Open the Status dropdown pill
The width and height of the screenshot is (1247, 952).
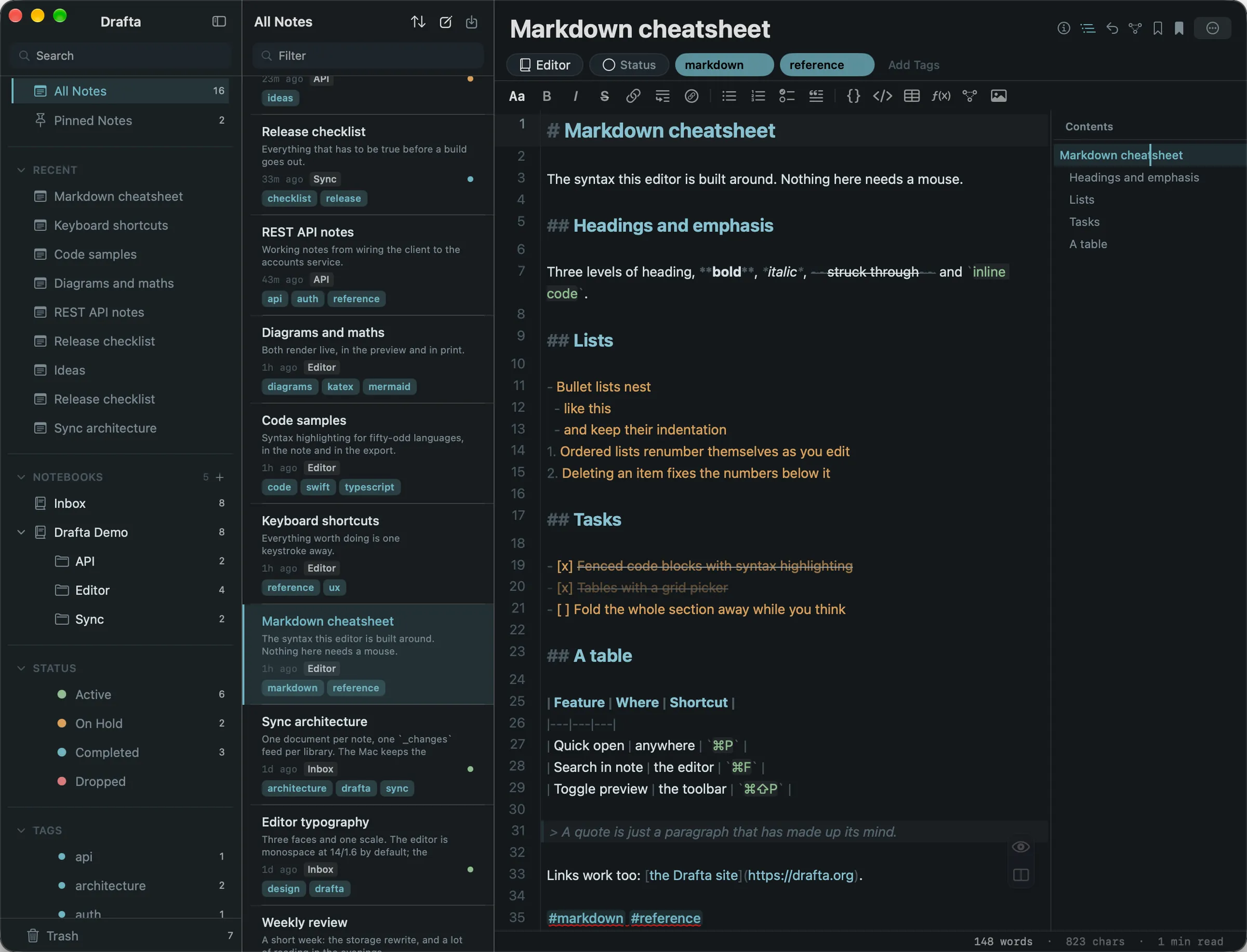[x=629, y=64]
